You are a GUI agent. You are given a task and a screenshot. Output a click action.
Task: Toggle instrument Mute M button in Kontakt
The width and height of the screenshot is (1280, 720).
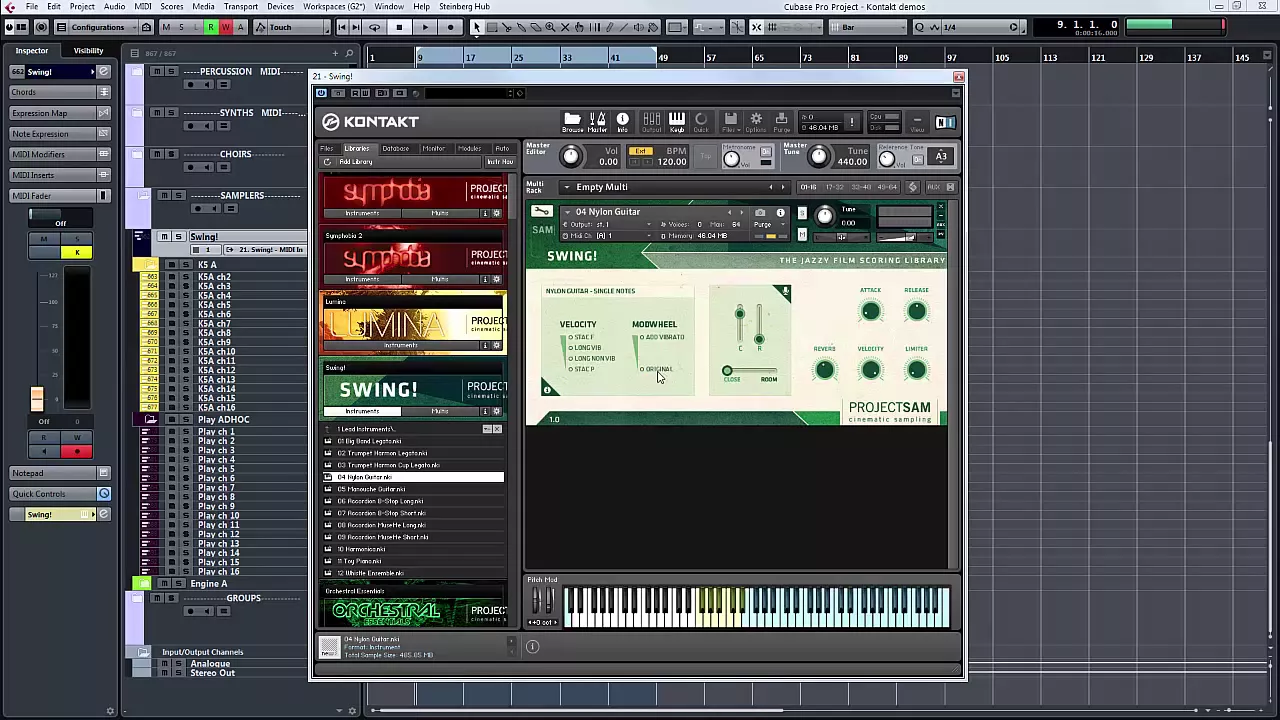click(x=801, y=235)
